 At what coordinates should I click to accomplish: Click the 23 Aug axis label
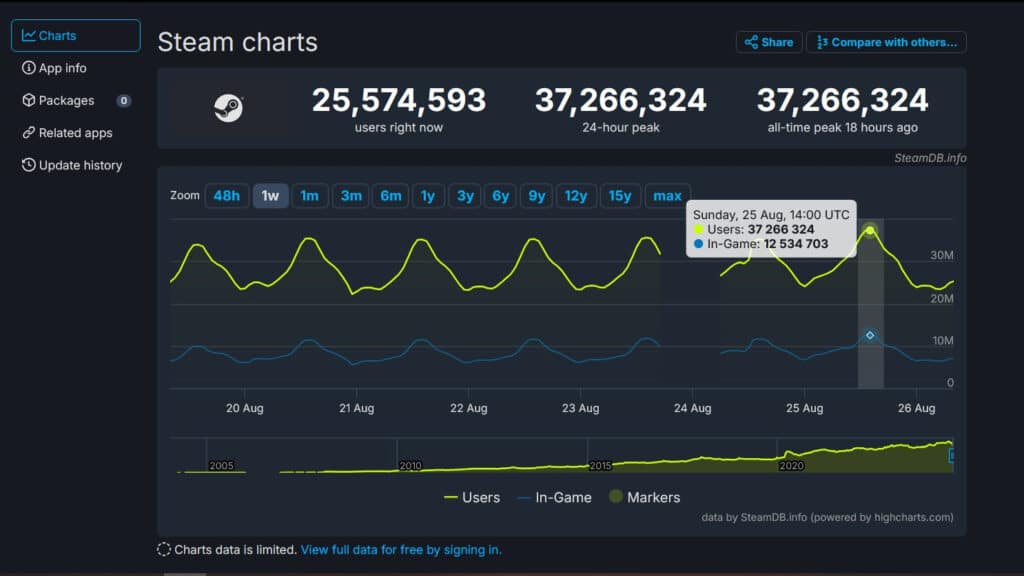pyautogui.click(x=581, y=408)
